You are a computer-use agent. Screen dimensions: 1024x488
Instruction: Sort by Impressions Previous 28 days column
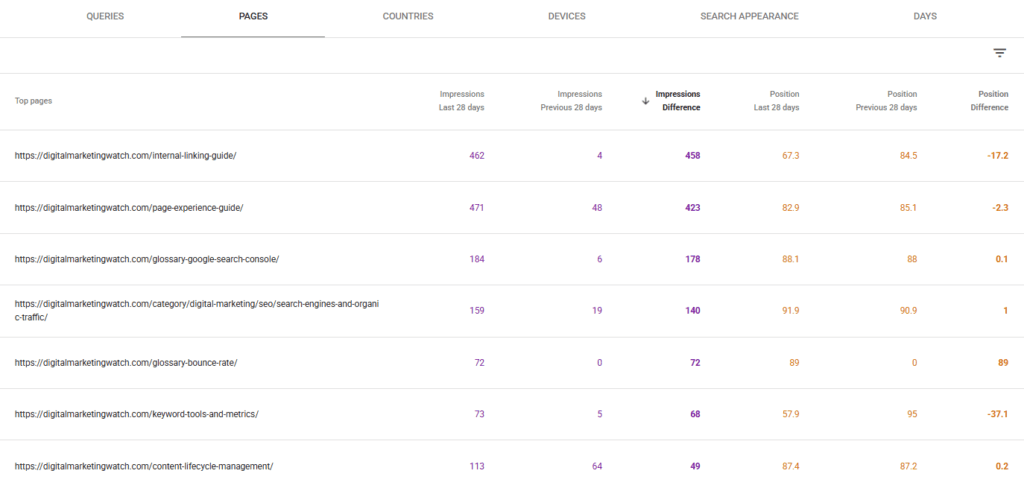[x=571, y=101]
